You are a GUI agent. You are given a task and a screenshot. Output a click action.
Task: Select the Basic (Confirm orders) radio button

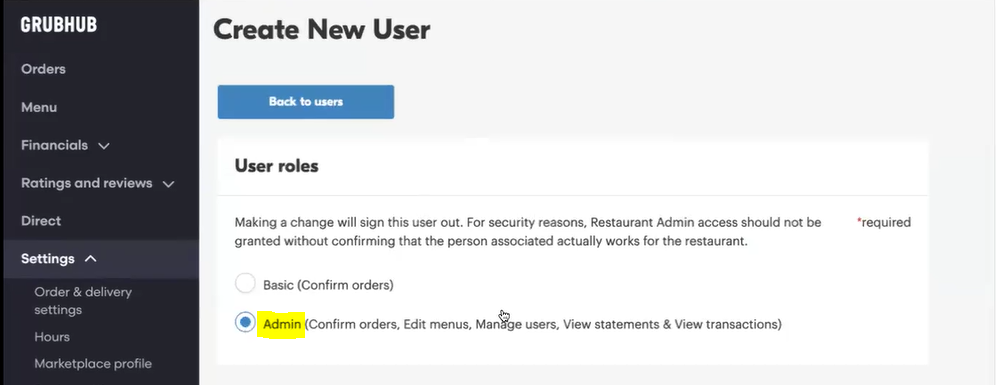click(245, 283)
